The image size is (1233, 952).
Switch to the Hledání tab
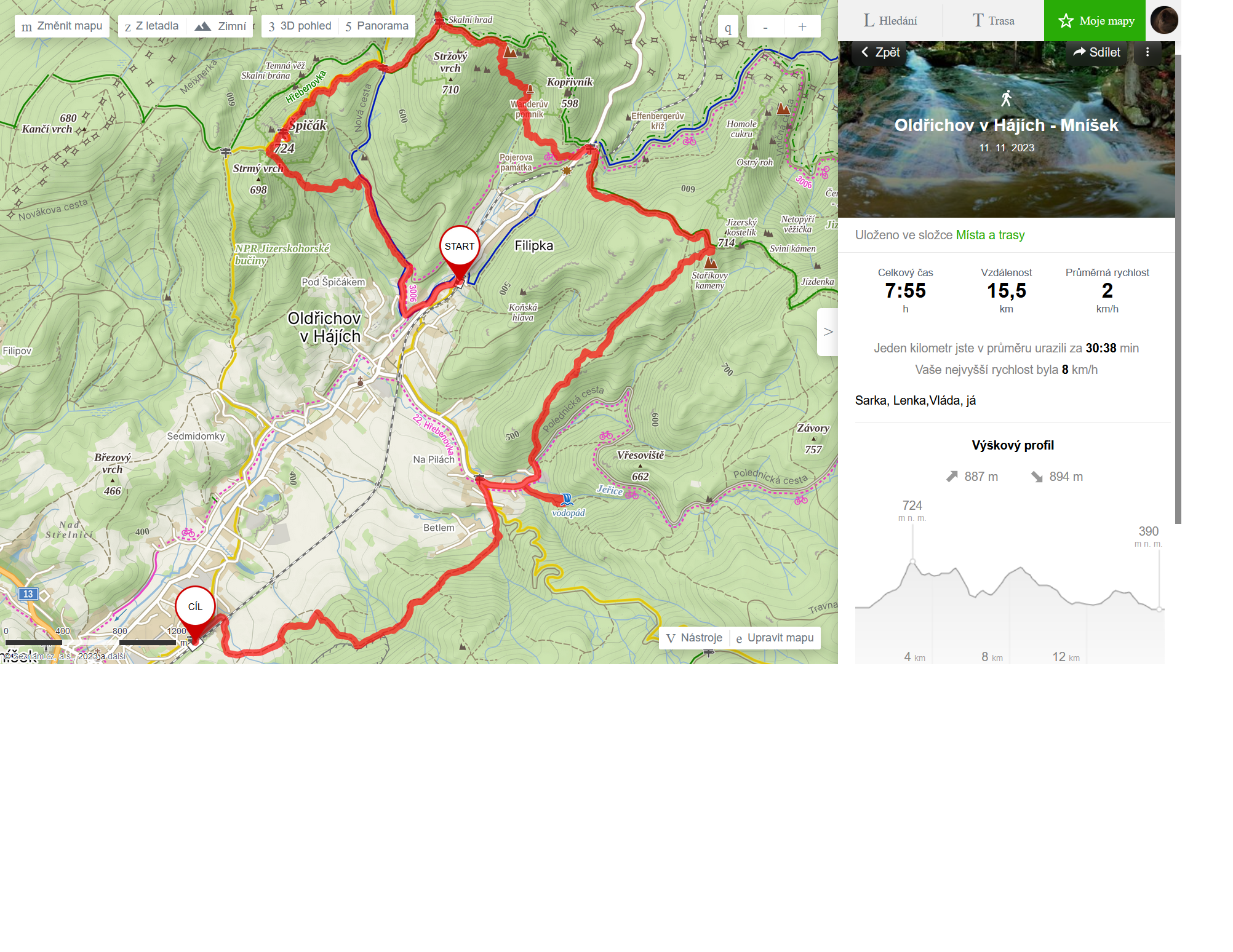pyautogui.click(x=890, y=20)
